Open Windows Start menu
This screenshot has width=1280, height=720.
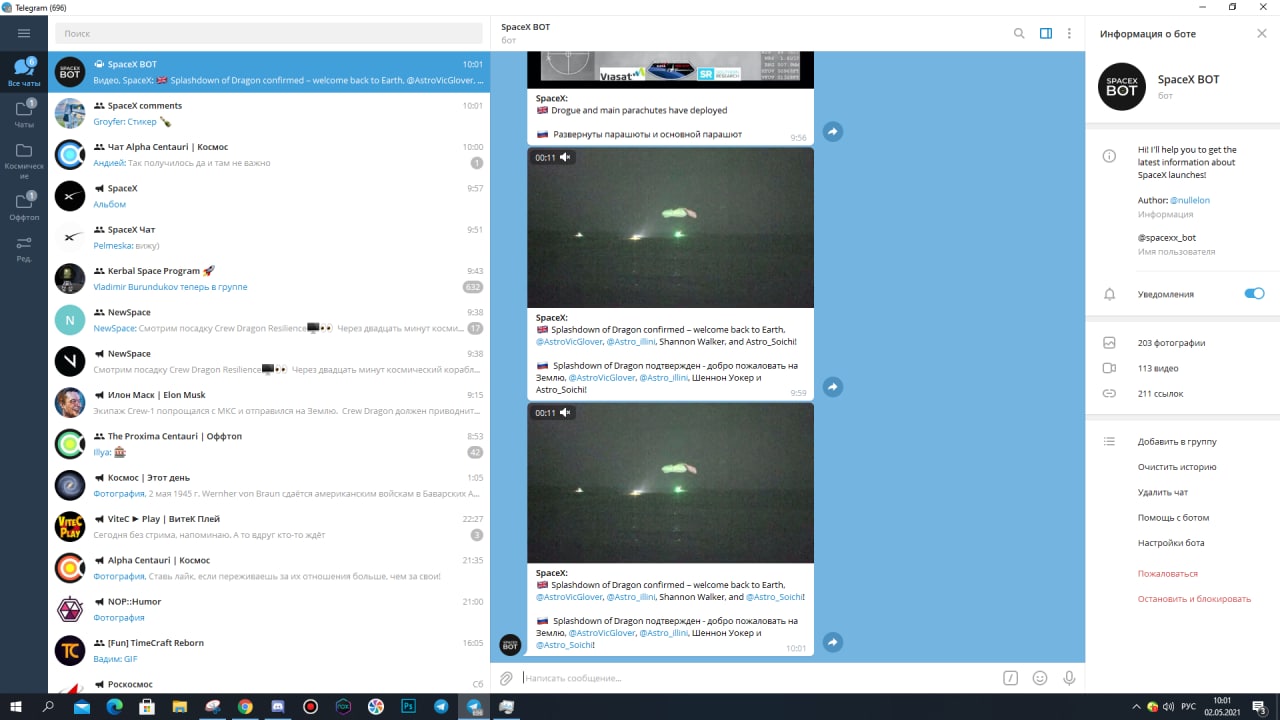[x=16, y=706]
